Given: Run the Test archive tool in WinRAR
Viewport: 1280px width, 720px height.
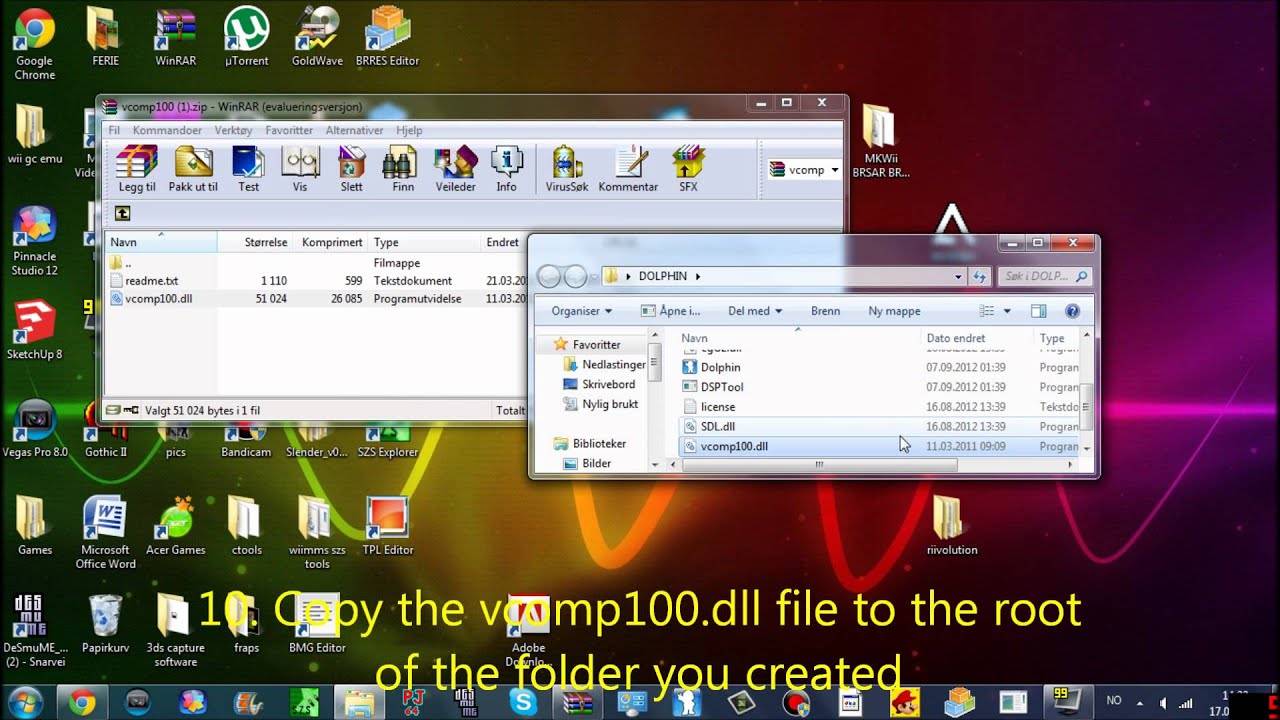Looking at the screenshot, I should tap(248, 168).
